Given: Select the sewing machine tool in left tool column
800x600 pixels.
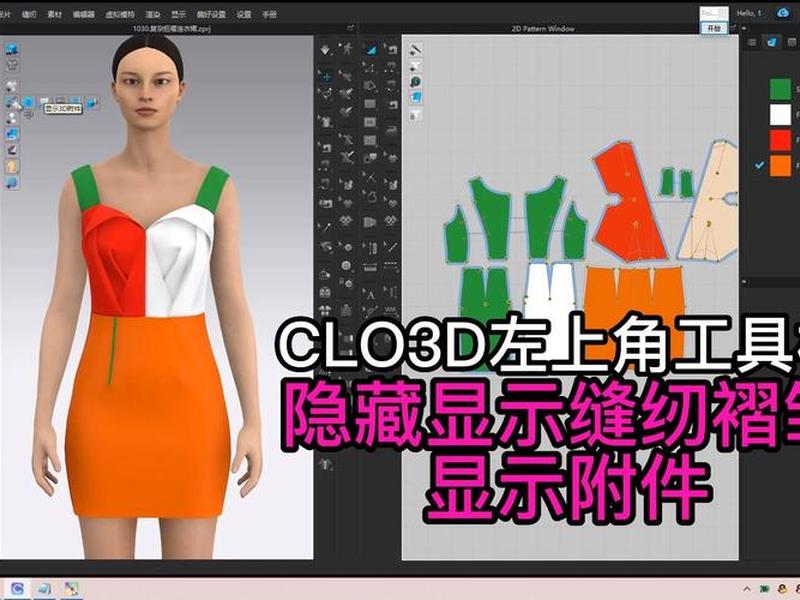Looking at the screenshot, I should point(326,148).
